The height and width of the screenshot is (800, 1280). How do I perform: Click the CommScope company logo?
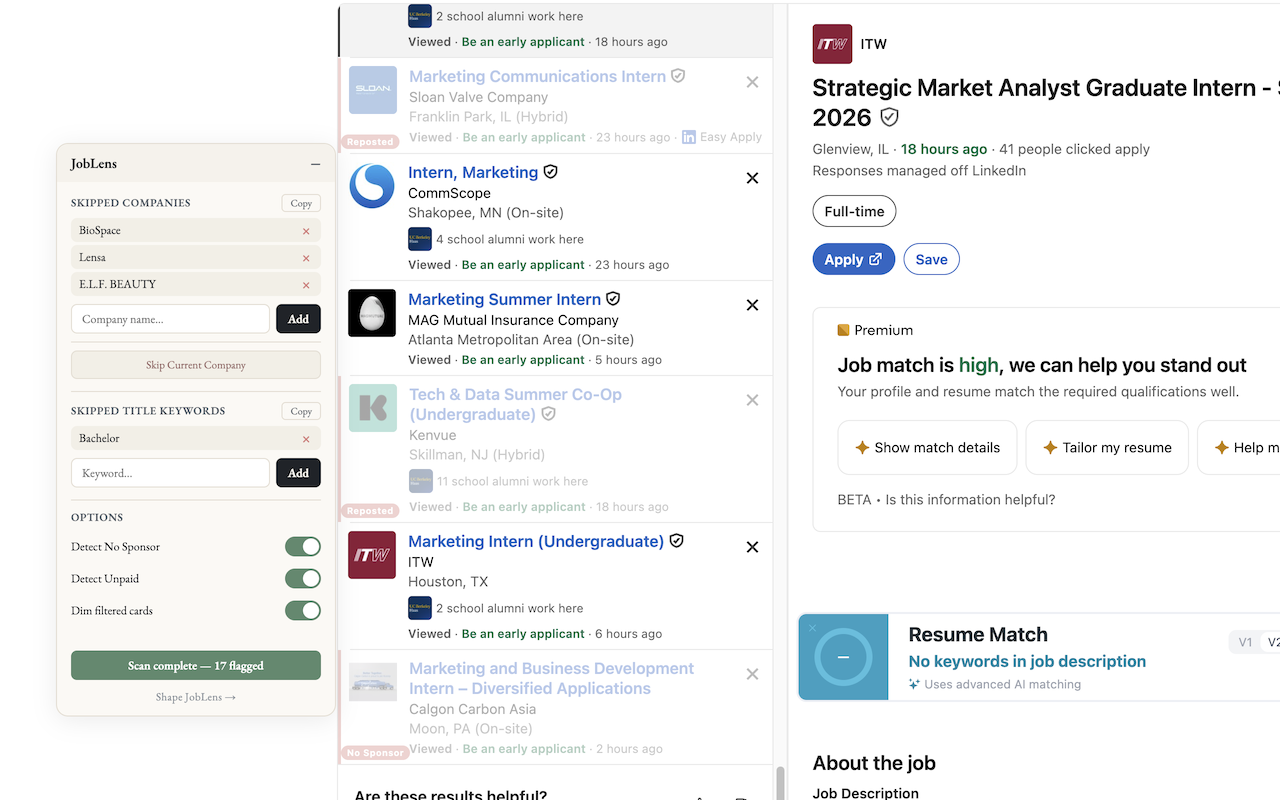coord(372,186)
